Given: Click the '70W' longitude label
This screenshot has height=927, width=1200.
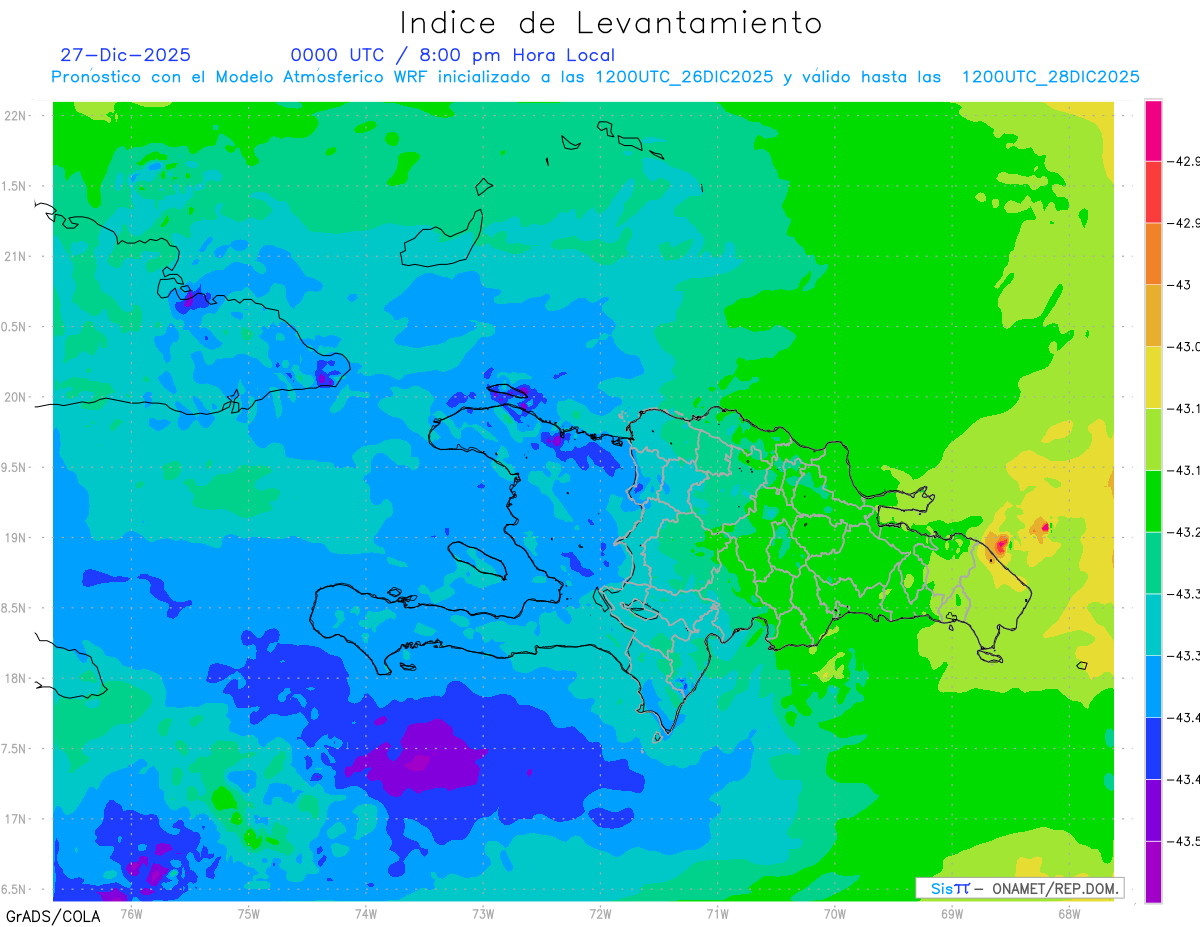Looking at the screenshot, I should pos(835,913).
